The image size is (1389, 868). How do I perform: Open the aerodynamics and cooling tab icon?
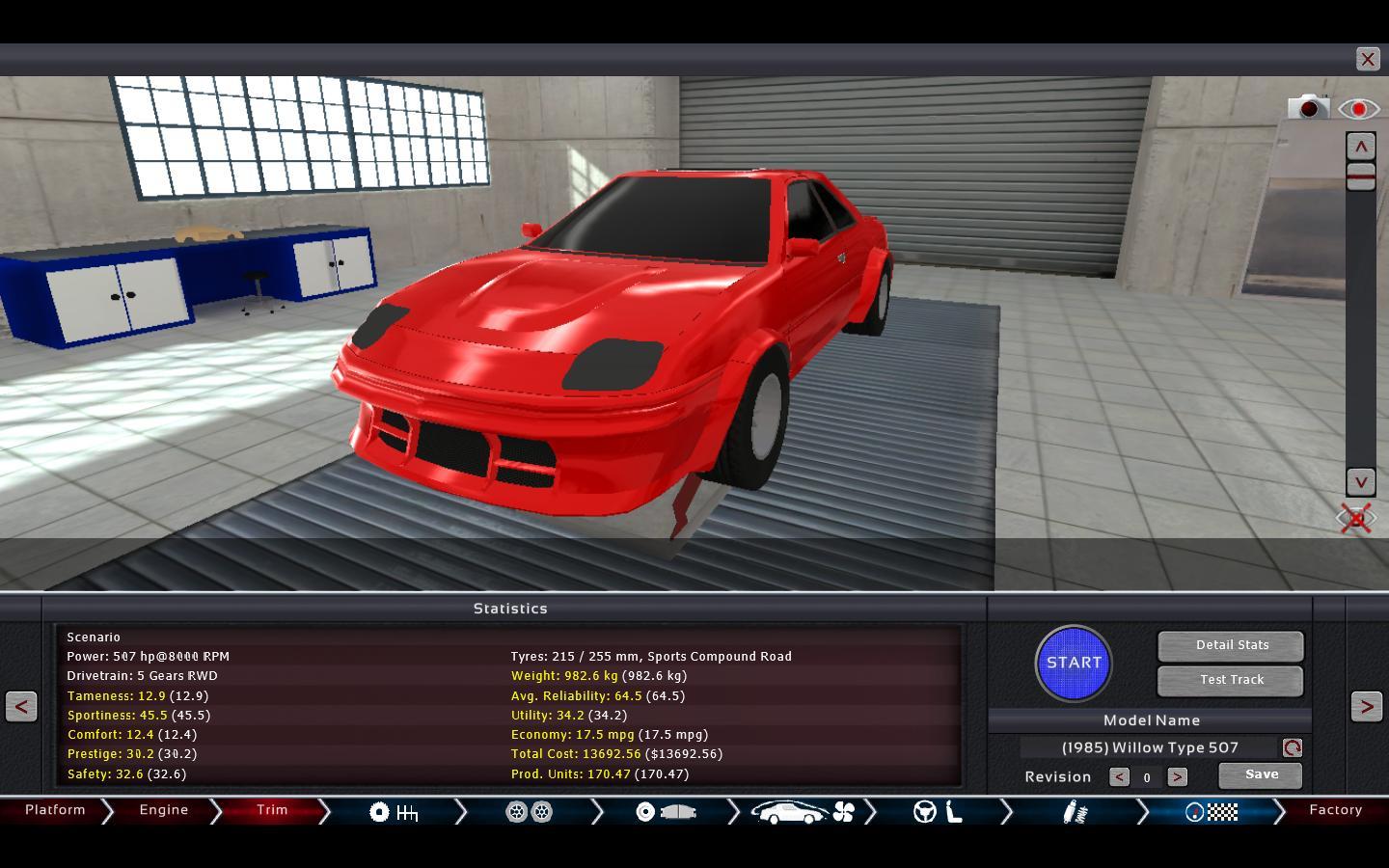pos(803,812)
